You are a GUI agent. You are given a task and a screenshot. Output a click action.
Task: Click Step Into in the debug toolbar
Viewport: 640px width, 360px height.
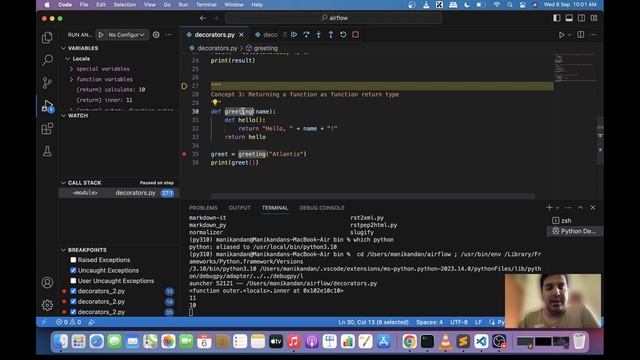[x=318, y=35]
